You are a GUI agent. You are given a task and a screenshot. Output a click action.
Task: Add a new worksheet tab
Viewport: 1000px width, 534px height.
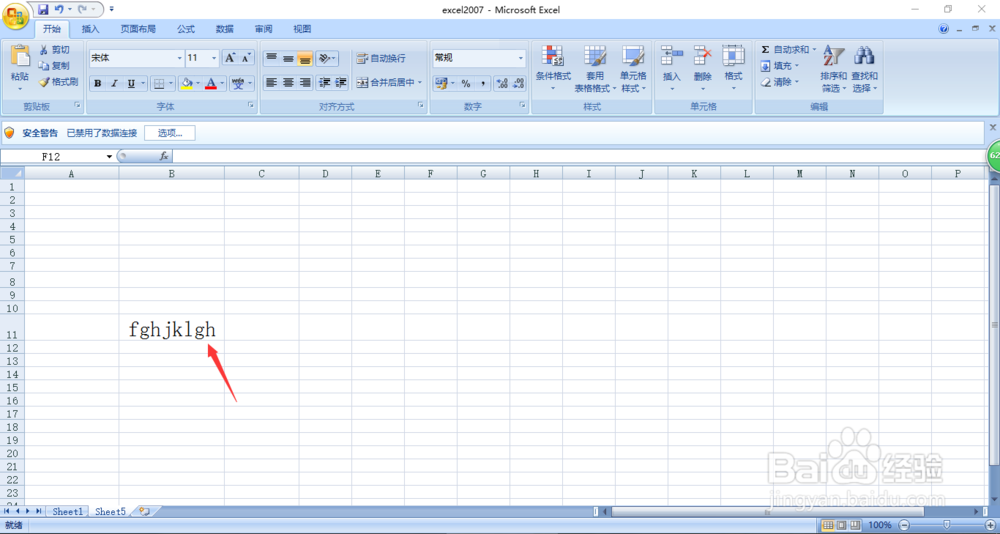click(145, 512)
